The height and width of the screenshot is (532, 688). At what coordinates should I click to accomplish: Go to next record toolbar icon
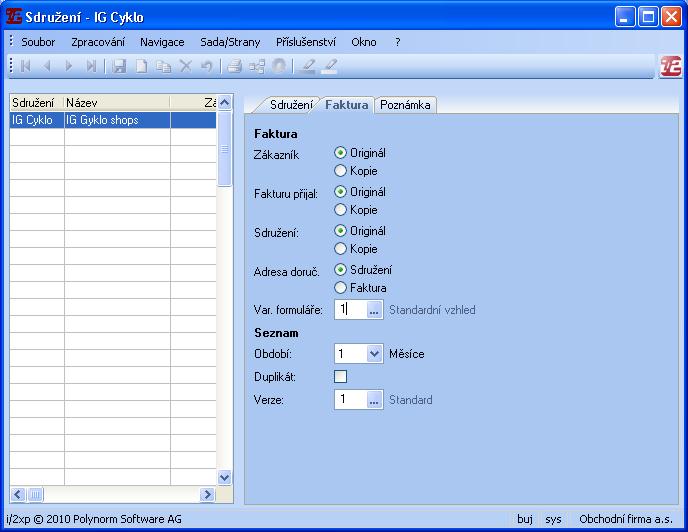69,66
